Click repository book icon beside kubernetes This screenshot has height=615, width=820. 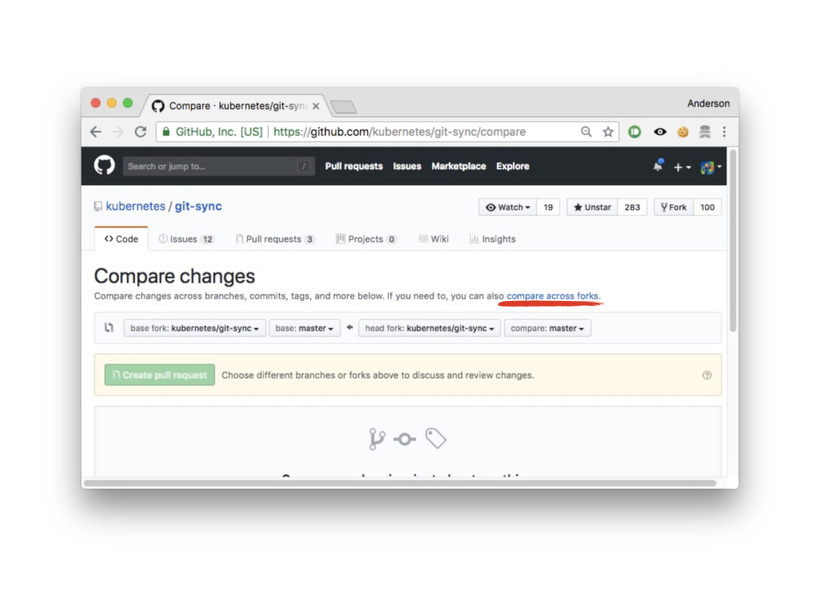click(x=98, y=207)
